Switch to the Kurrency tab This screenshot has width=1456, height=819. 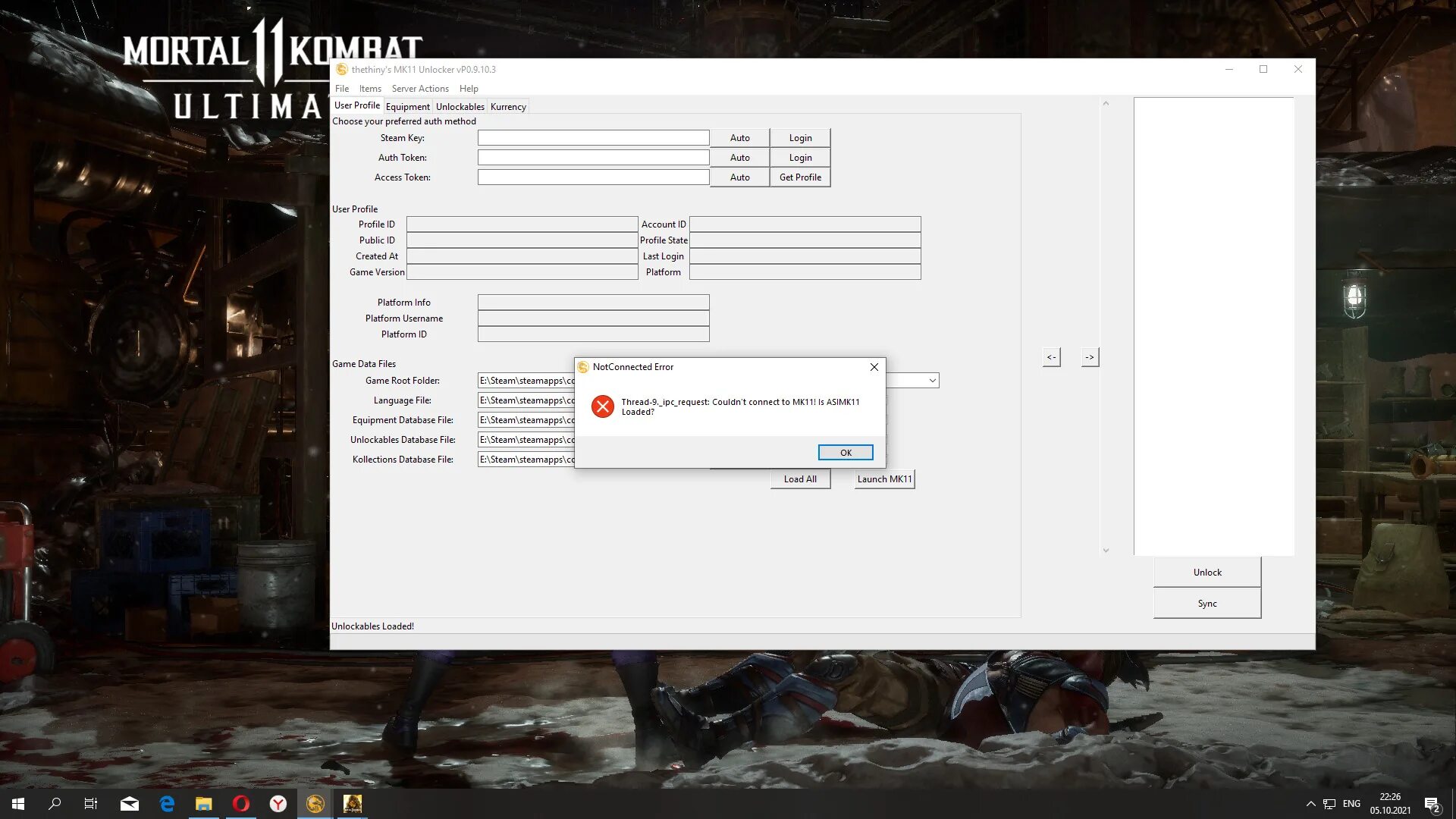pos(508,107)
